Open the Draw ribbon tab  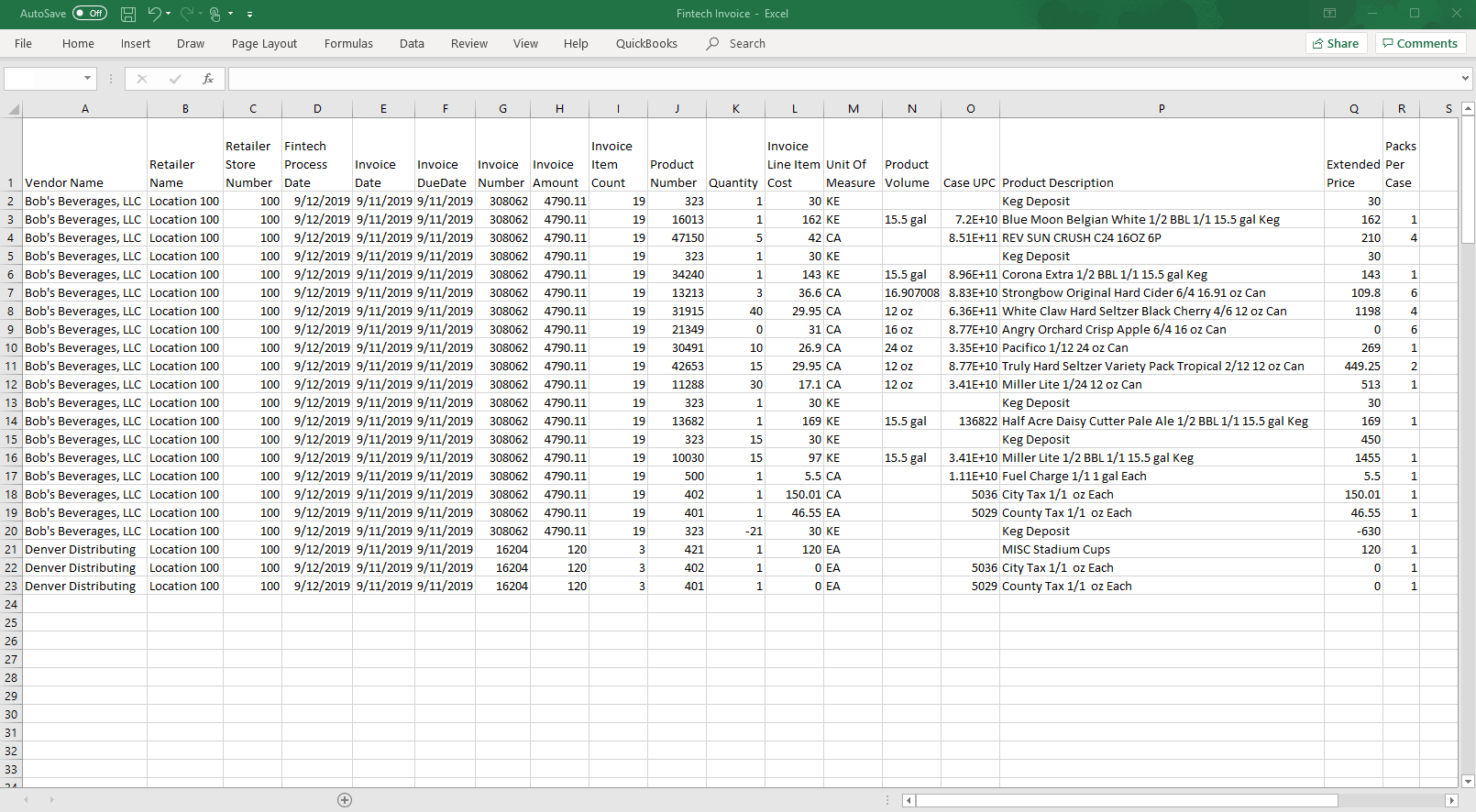(x=191, y=43)
